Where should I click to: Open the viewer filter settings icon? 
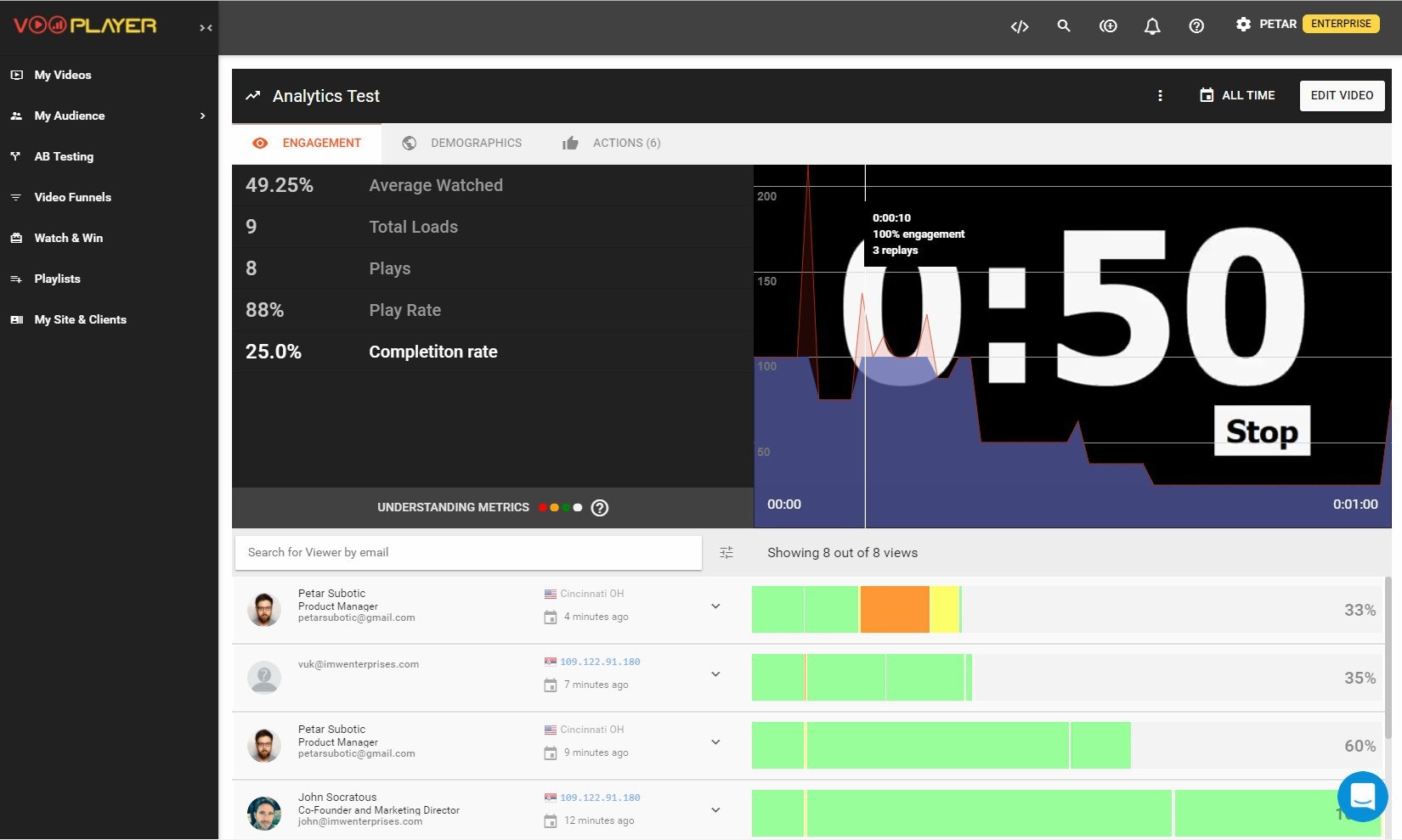(x=726, y=553)
